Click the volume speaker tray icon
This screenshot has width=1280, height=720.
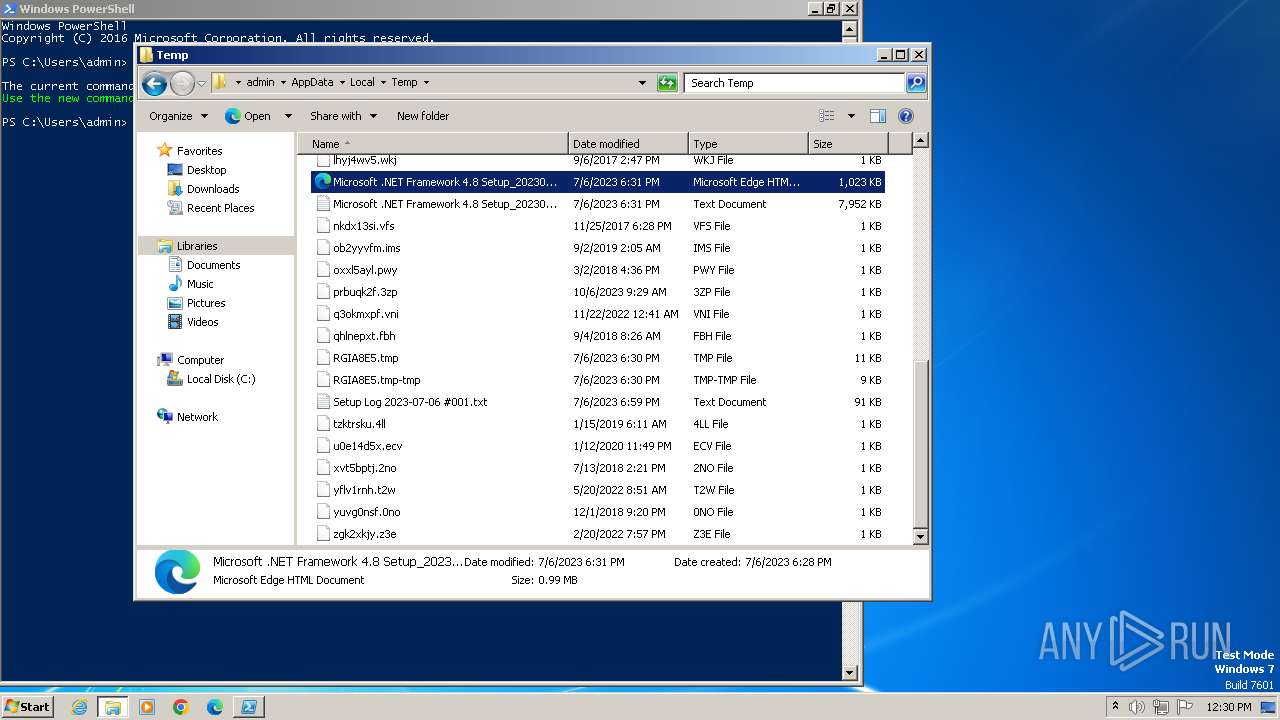(1137, 707)
